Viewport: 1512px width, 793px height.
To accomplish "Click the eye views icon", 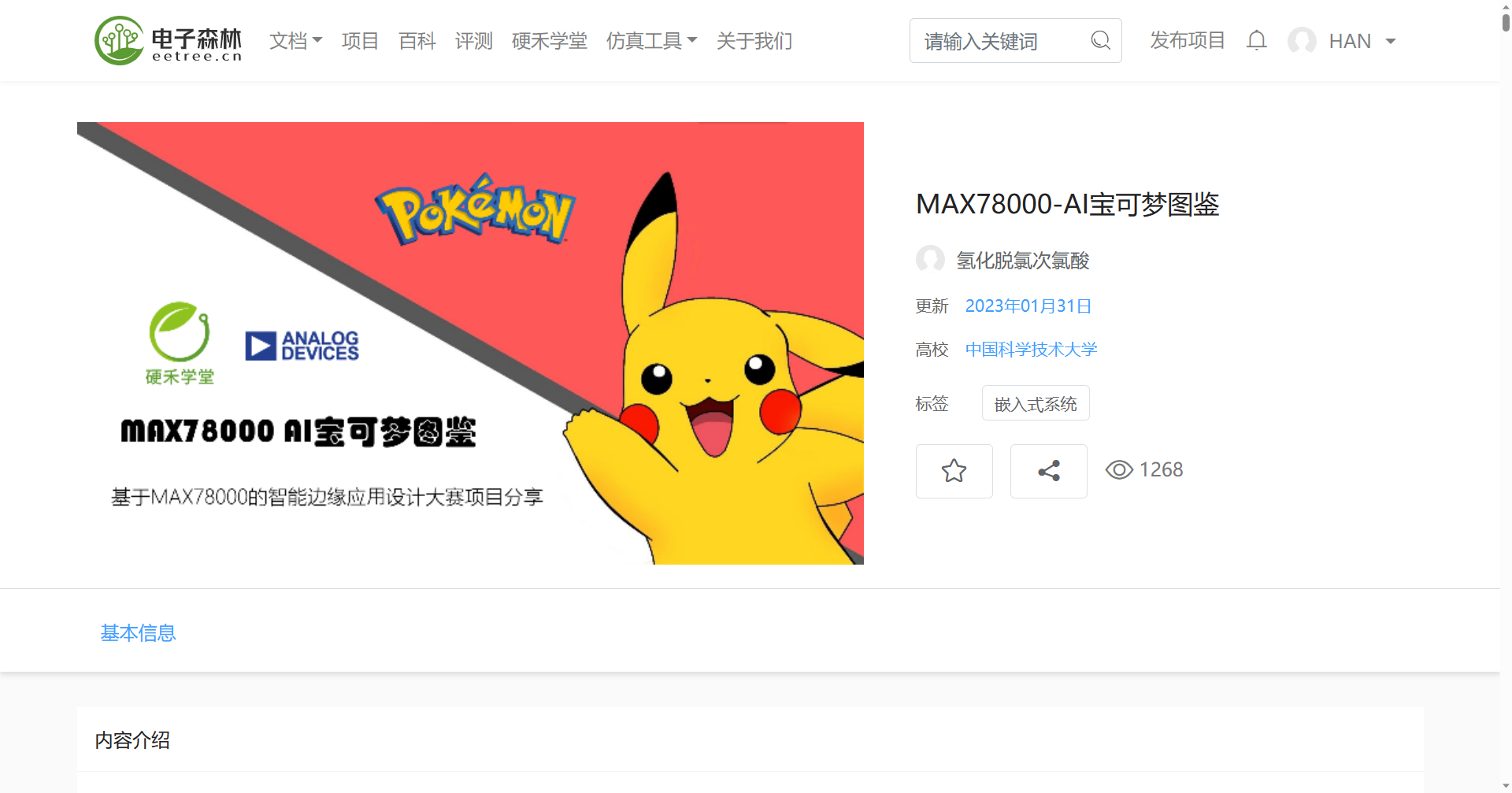I will (1119, 470).
